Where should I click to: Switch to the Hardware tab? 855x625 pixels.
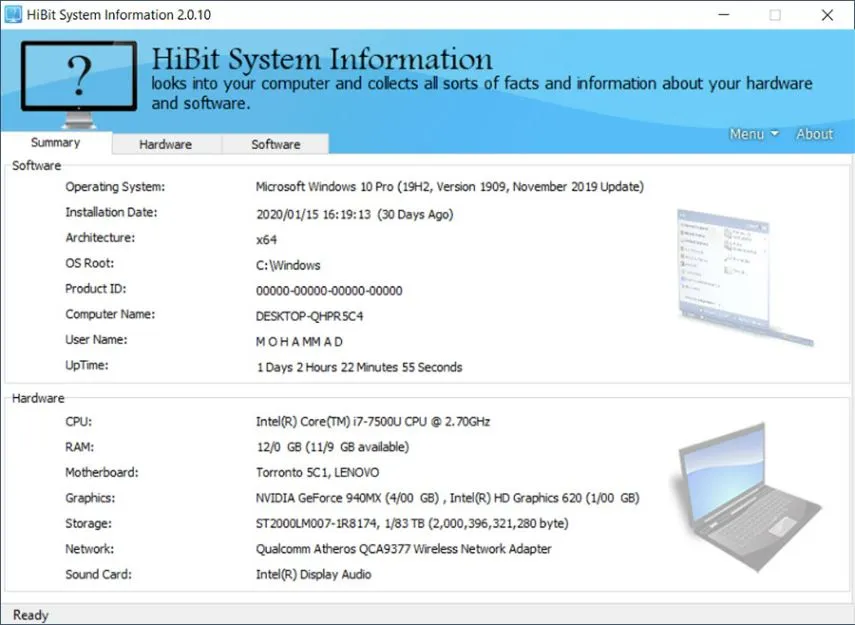(166, 143)
